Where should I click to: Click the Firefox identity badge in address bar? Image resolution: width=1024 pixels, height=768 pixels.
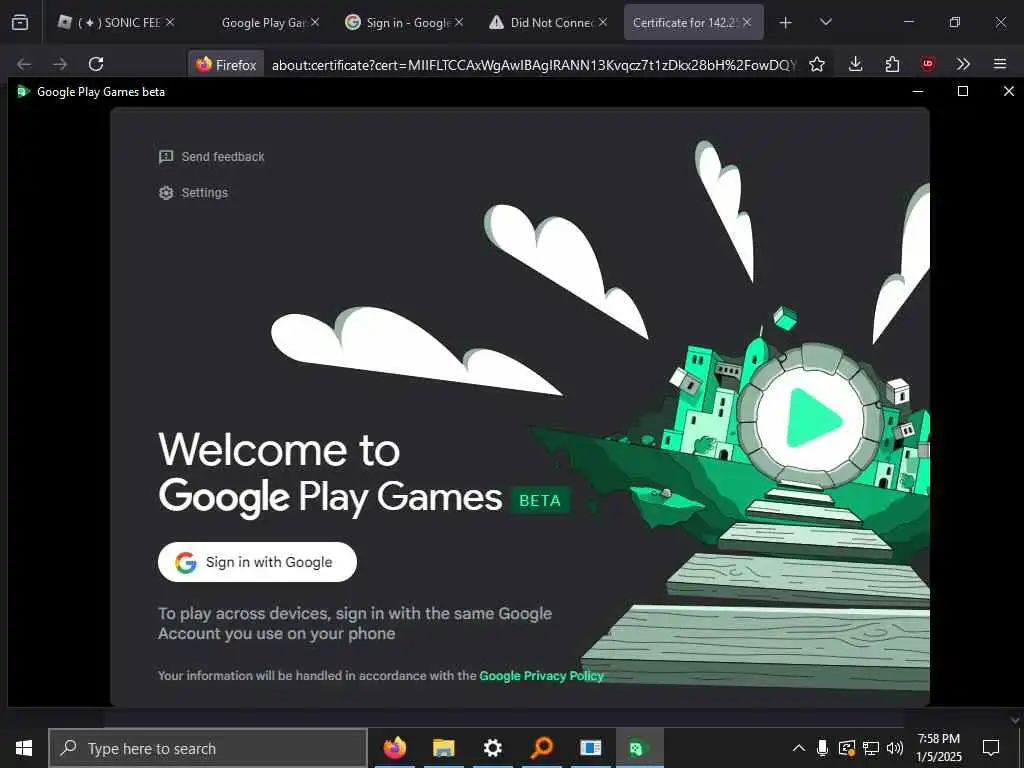tap(227, 65)
